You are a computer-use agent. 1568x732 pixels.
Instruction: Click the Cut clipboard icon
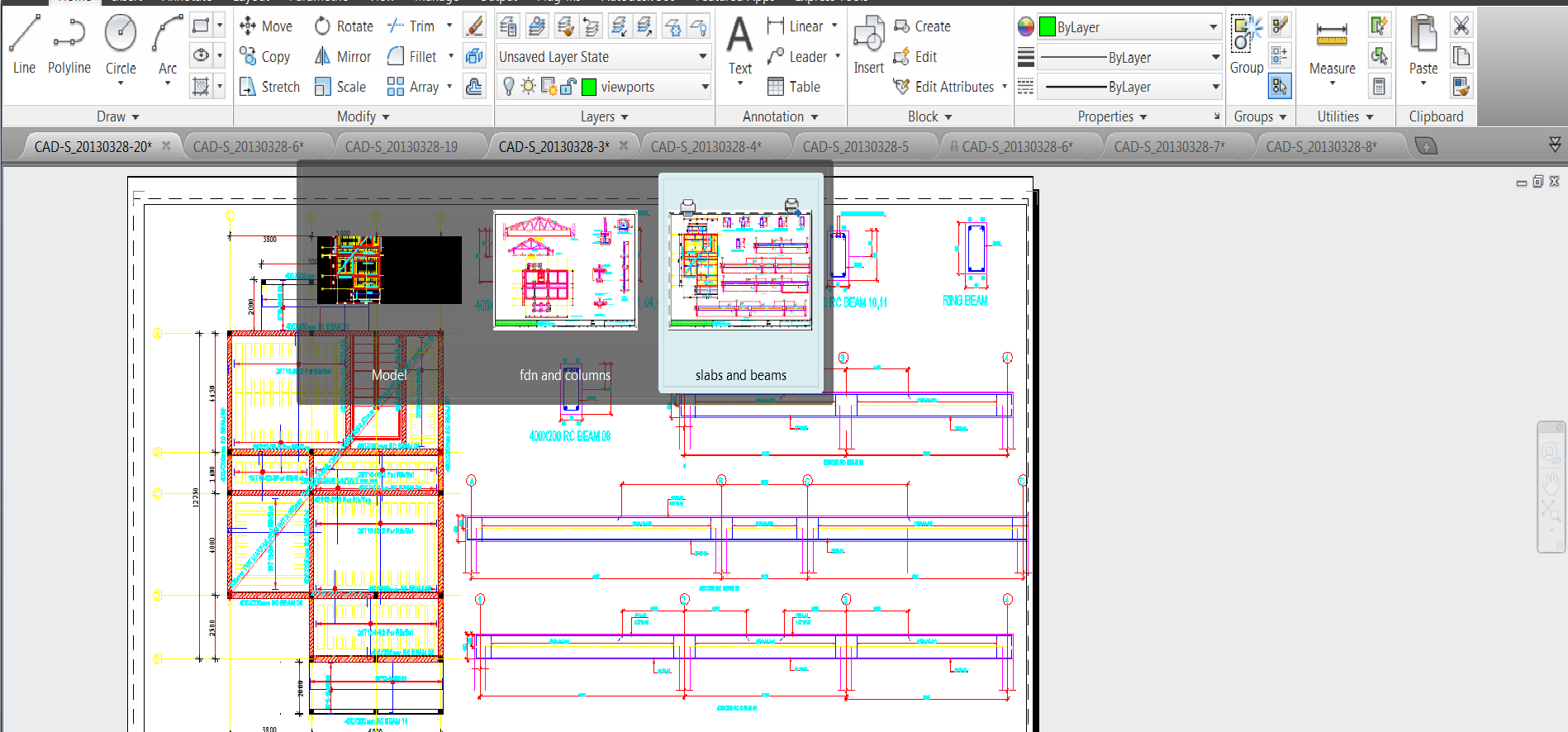[x=1461, y=26]
